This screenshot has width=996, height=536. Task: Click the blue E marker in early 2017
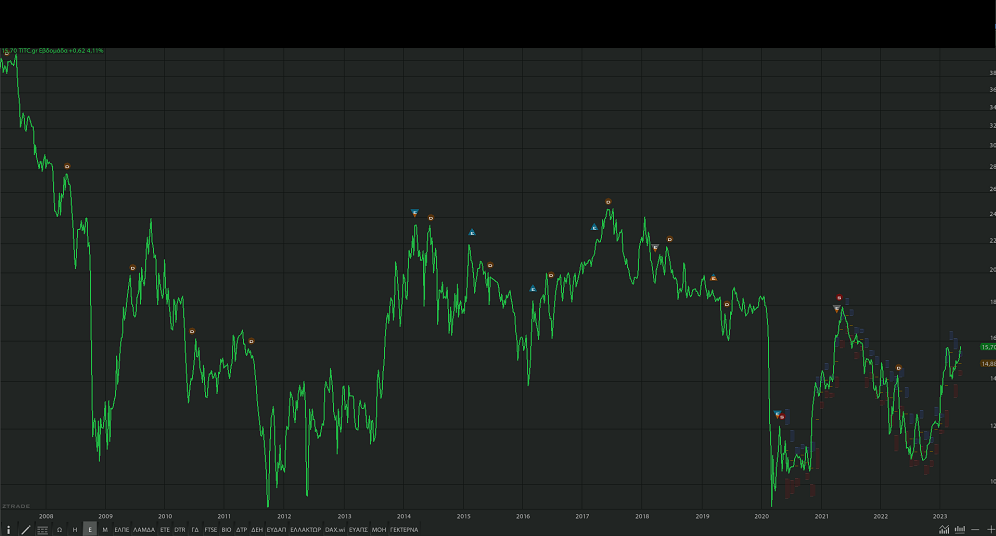(595, 227)
